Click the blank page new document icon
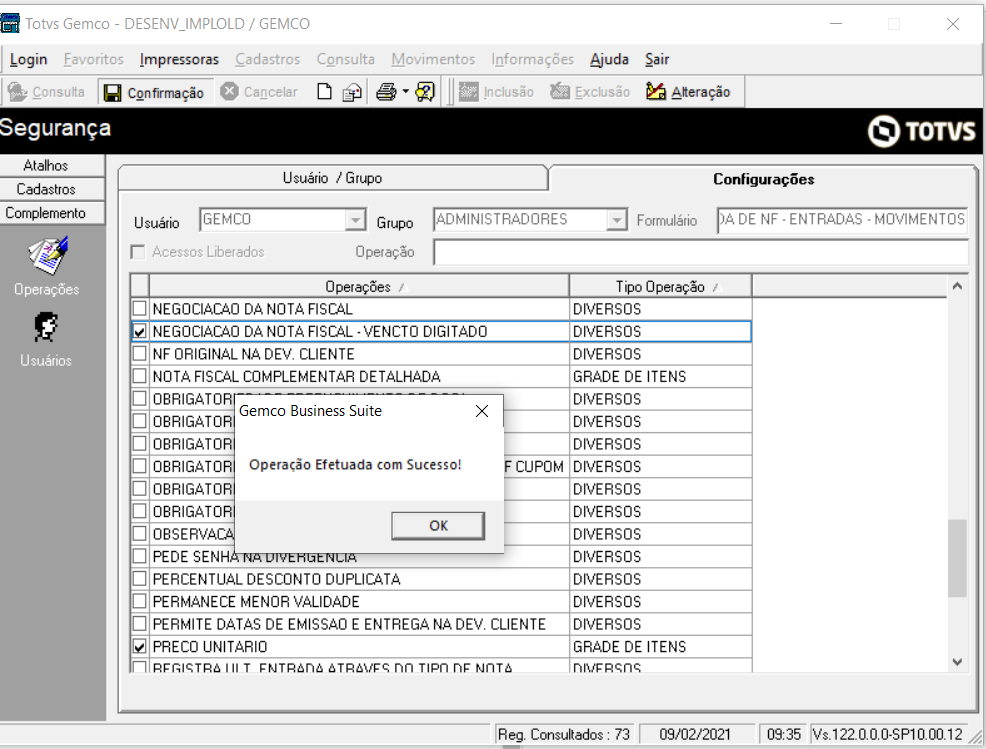This screenshot has width=986, height=749. tap(324, 92)
